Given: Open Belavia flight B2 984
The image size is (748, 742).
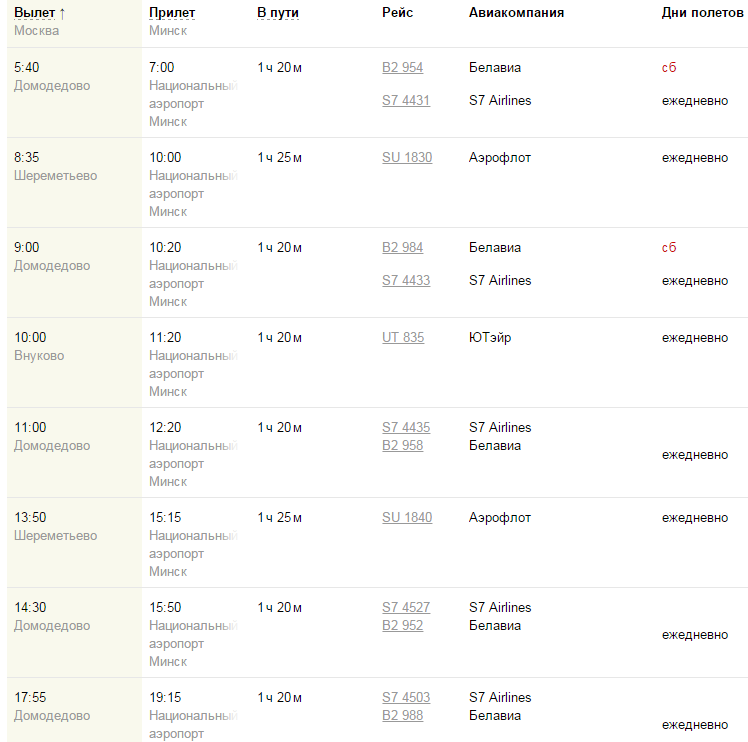Looking at the screenshot, I should click(402, 248).
